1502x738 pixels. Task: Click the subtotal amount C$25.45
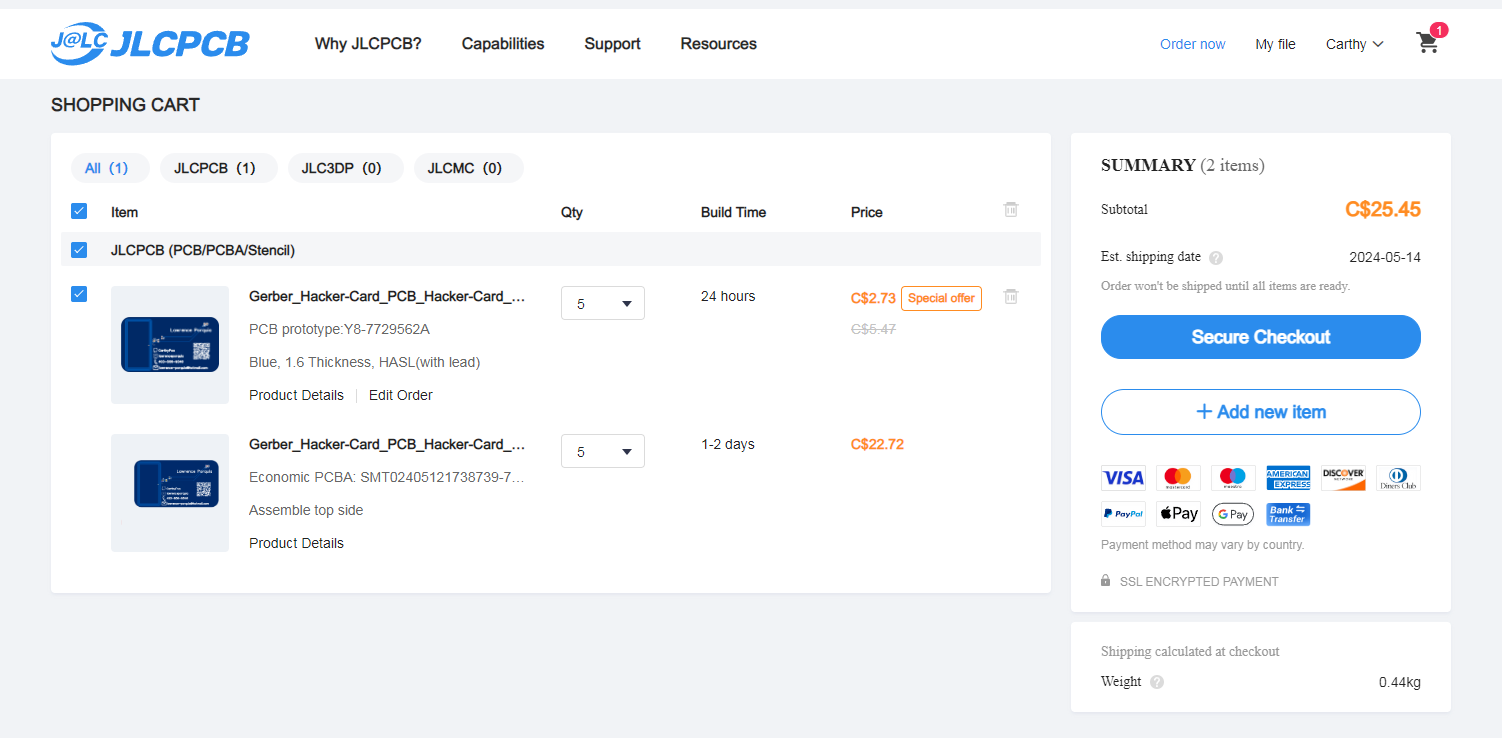1383,209
